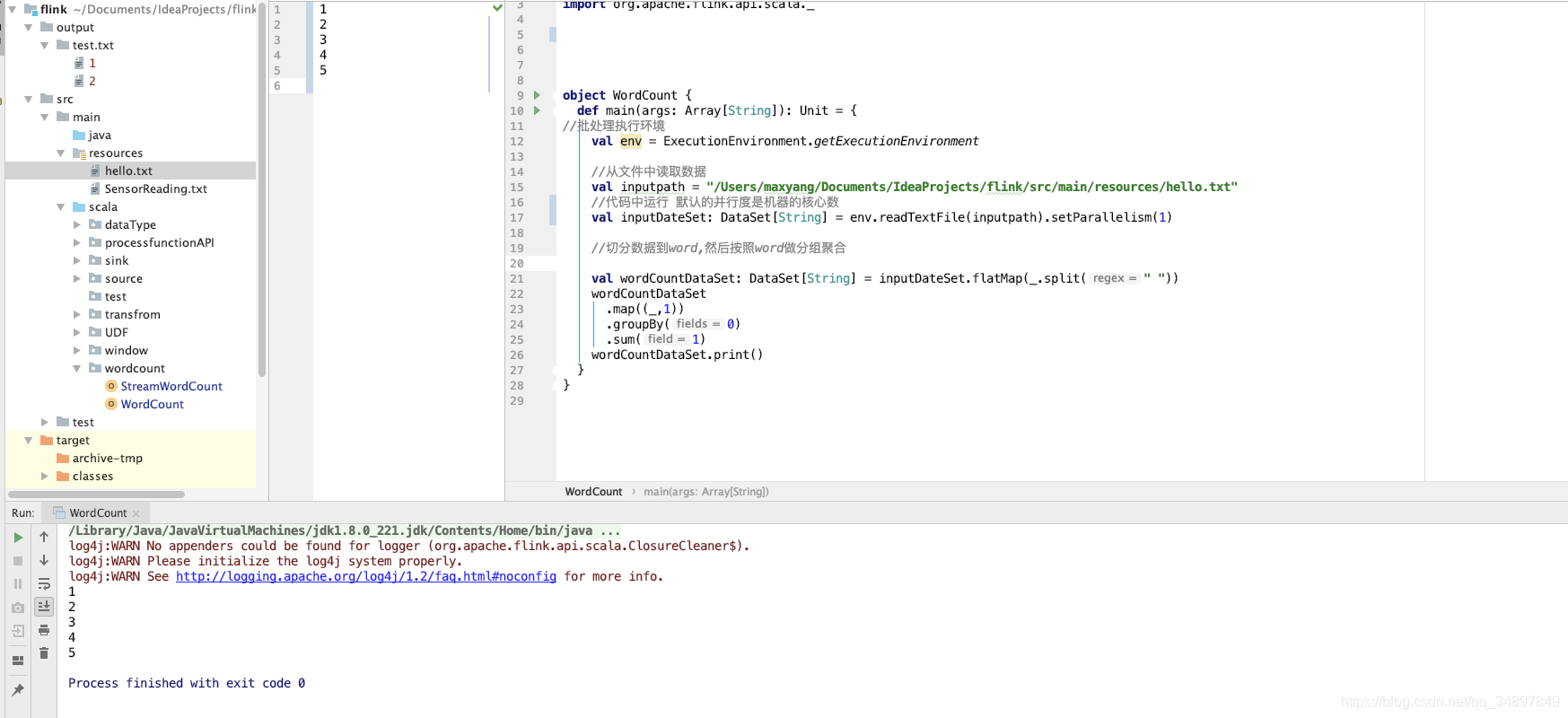The height and width of the screenshot is (718, 1568).
Task: Click the inputpath file path string
Action: [x=972, y=187]
